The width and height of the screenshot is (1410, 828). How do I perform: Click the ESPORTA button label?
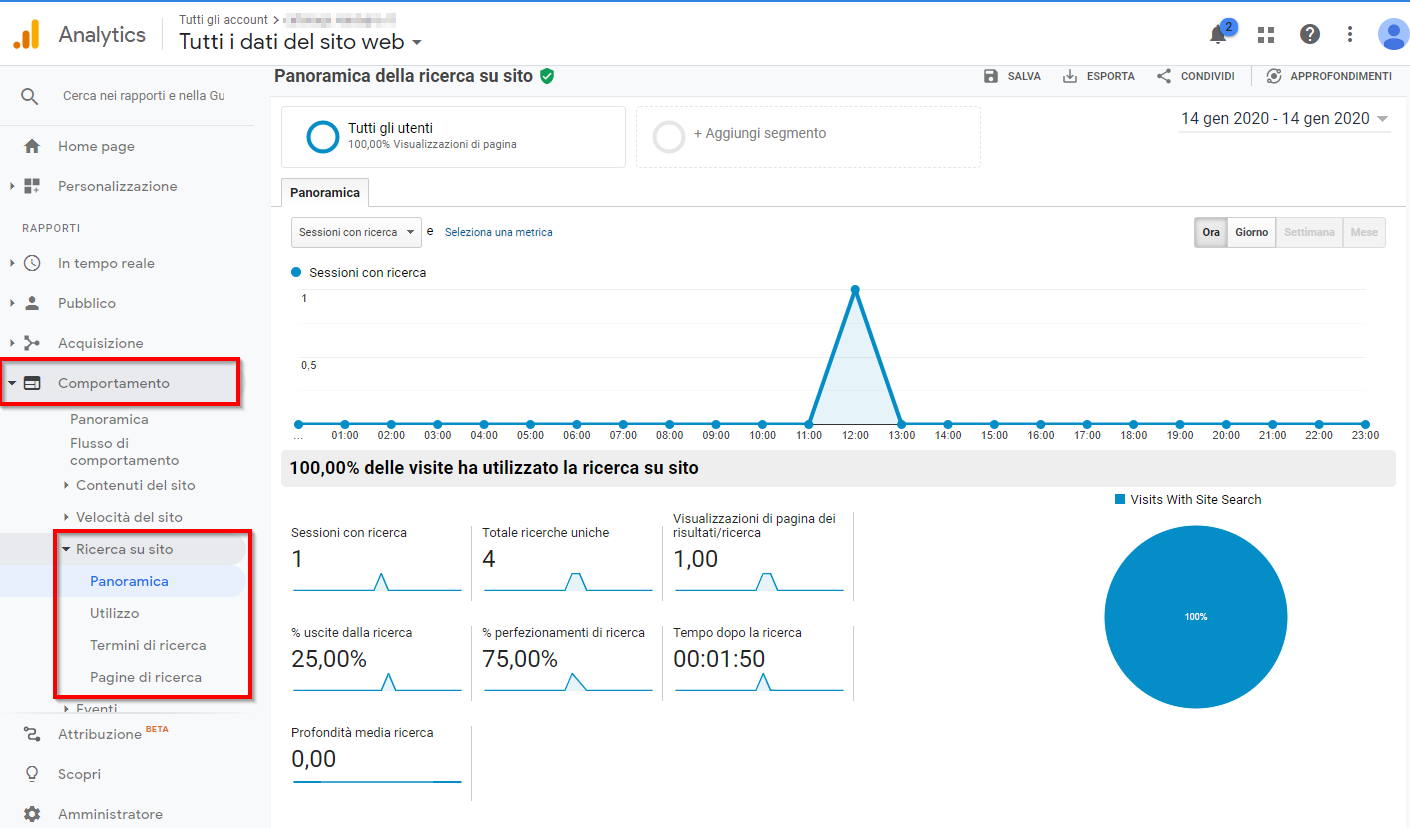1111,76
